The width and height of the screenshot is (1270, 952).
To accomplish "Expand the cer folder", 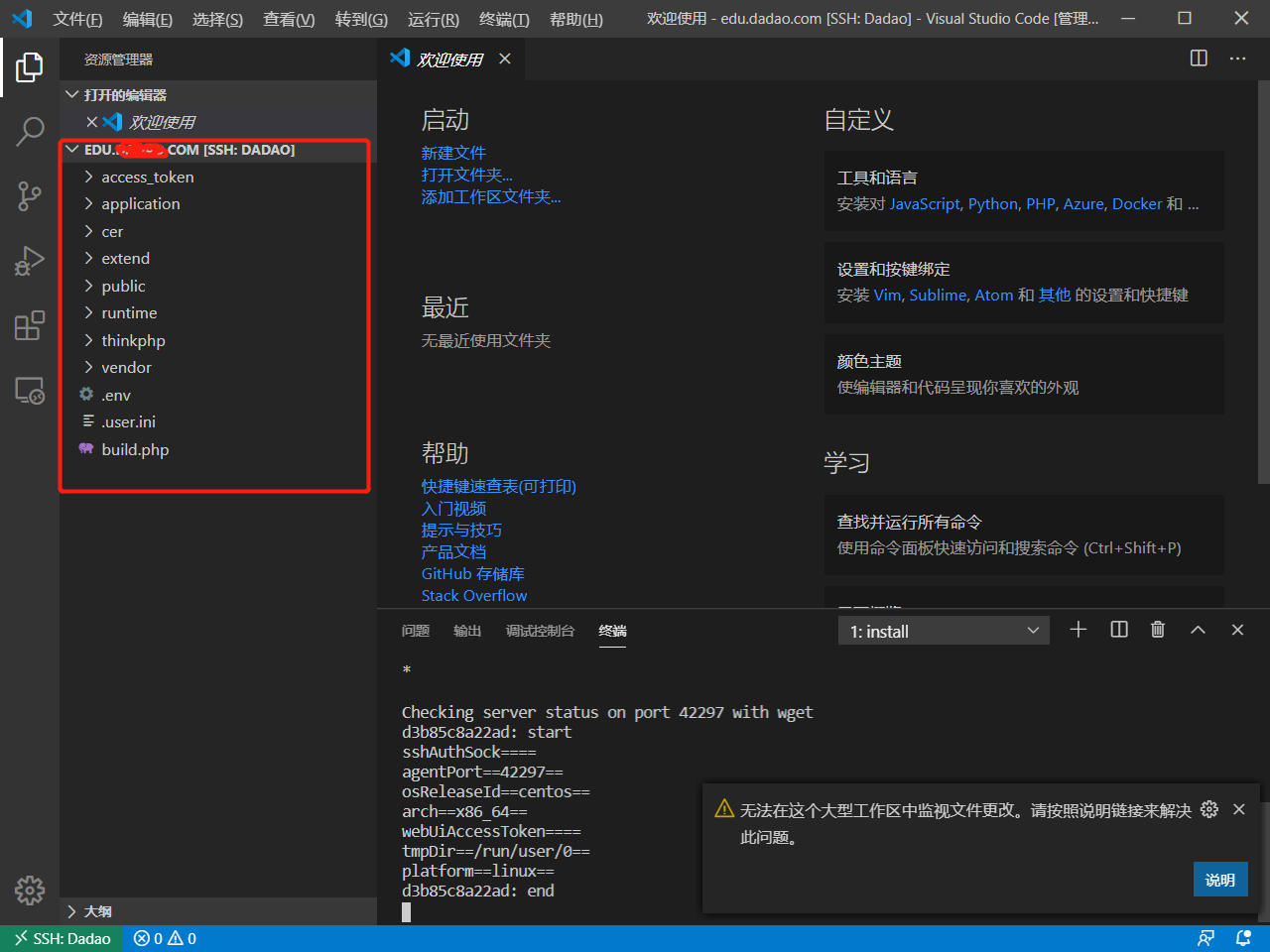I will pos(218,231).
